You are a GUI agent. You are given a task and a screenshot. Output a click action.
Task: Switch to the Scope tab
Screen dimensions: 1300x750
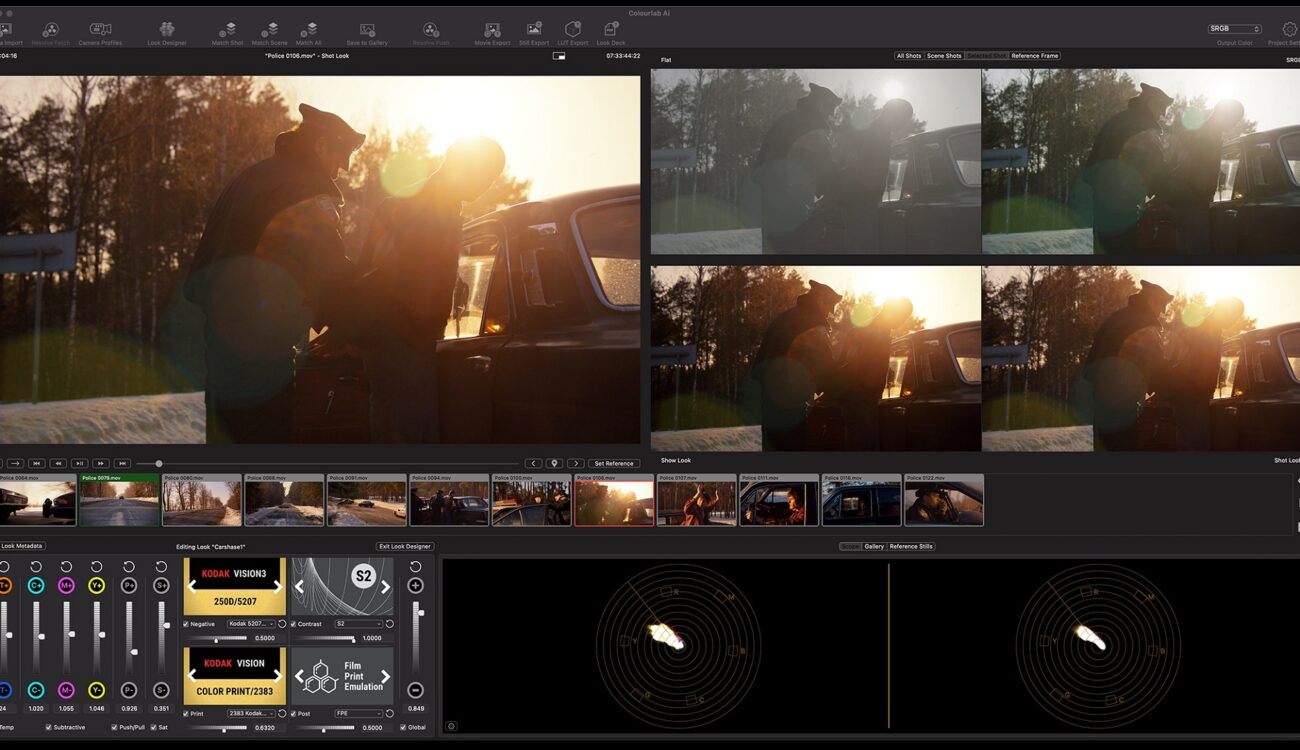tap(851, 547)
